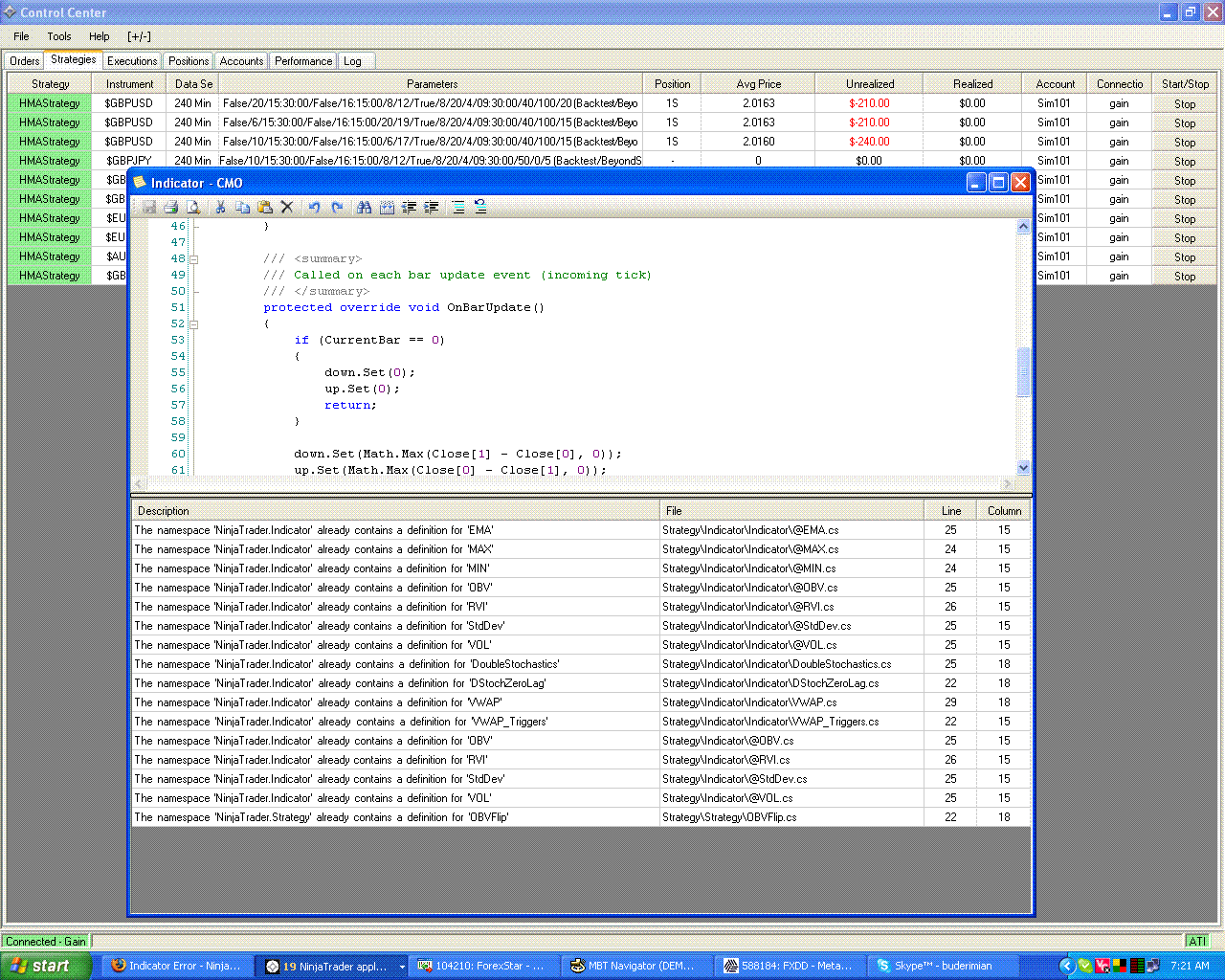Click the code editor vertical scrollbar thumb
The height and width of the screenshot is (980, 1225).
pyautogui.click(x=1023, y=371)
